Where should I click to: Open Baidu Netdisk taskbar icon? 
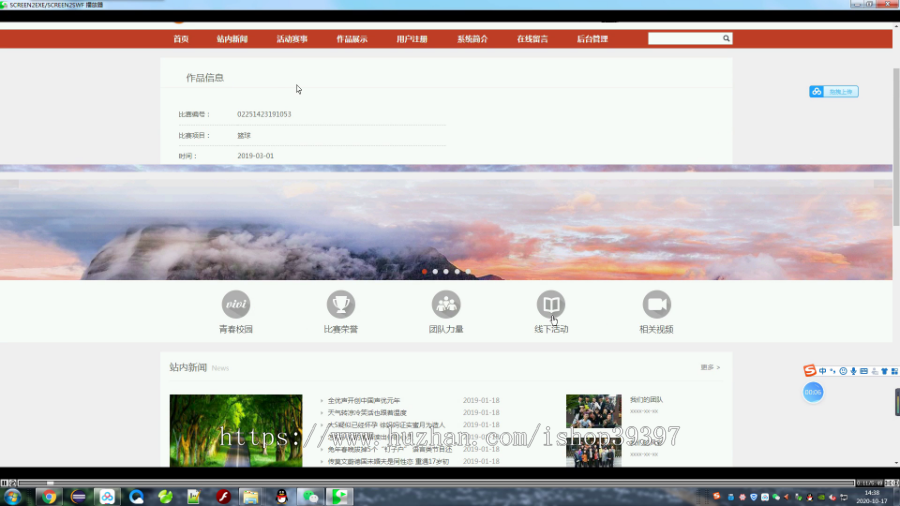(107, 496)
